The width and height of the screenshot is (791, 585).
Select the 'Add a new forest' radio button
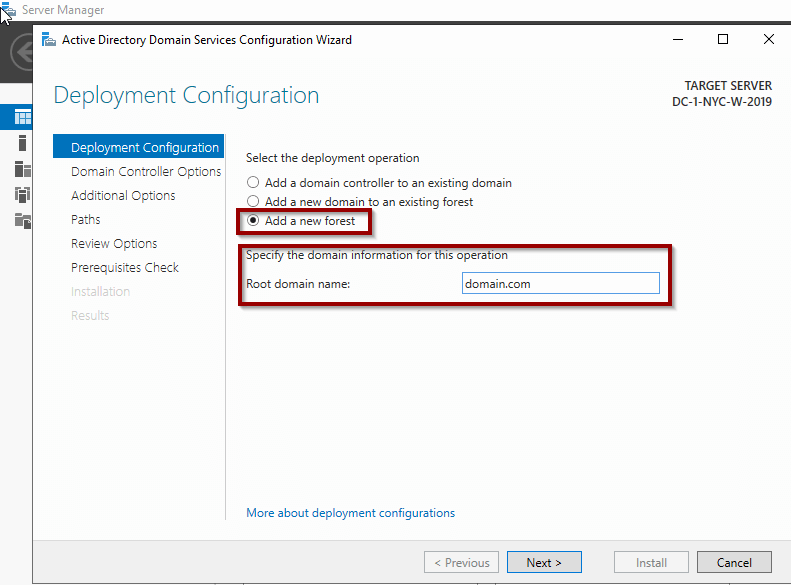tap(253, 220)
